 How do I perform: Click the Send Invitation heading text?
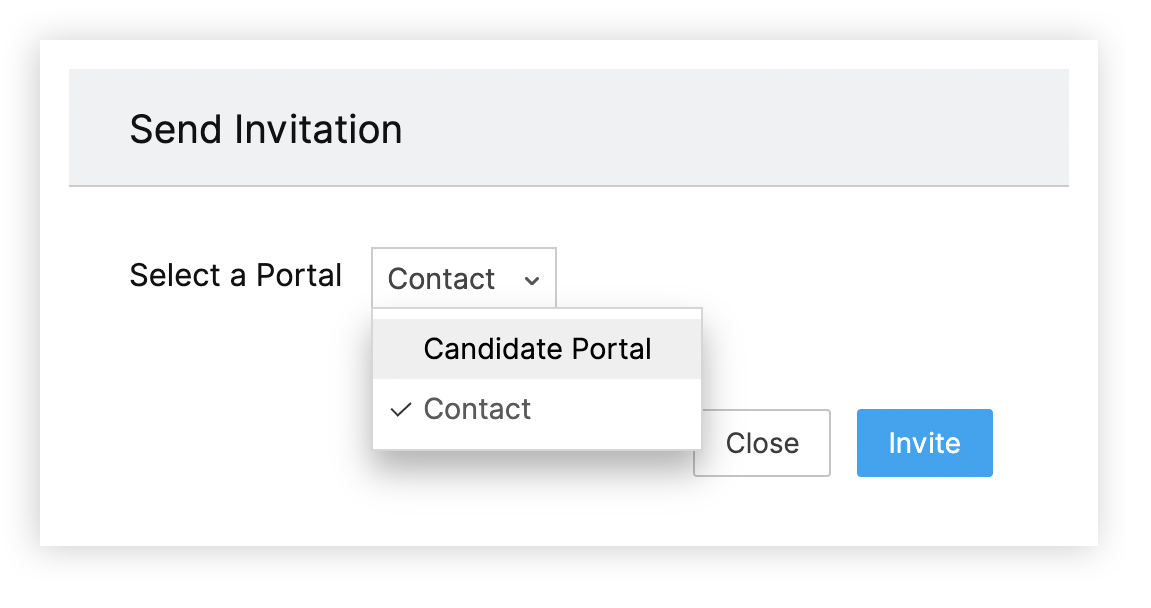click(266, 130)
